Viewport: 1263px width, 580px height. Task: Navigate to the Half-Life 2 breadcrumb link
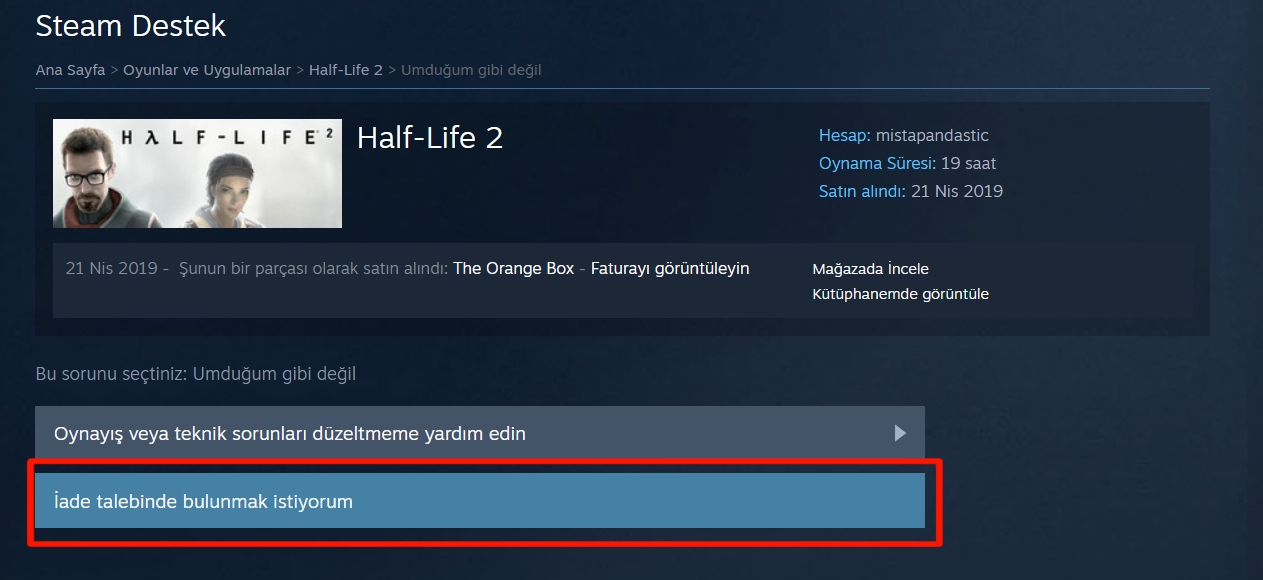(346, 70)
